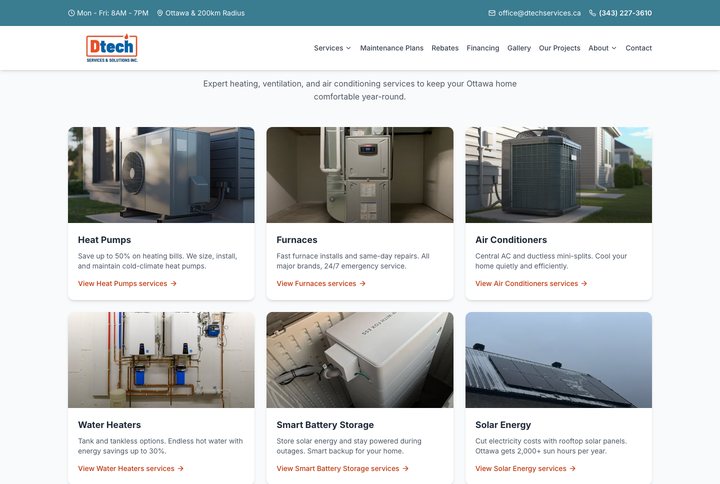Click the arrow after View Heat Pumps services
The height and width of the screenshot is (484, 720).
pyautogui.click(x=174, y=284)
